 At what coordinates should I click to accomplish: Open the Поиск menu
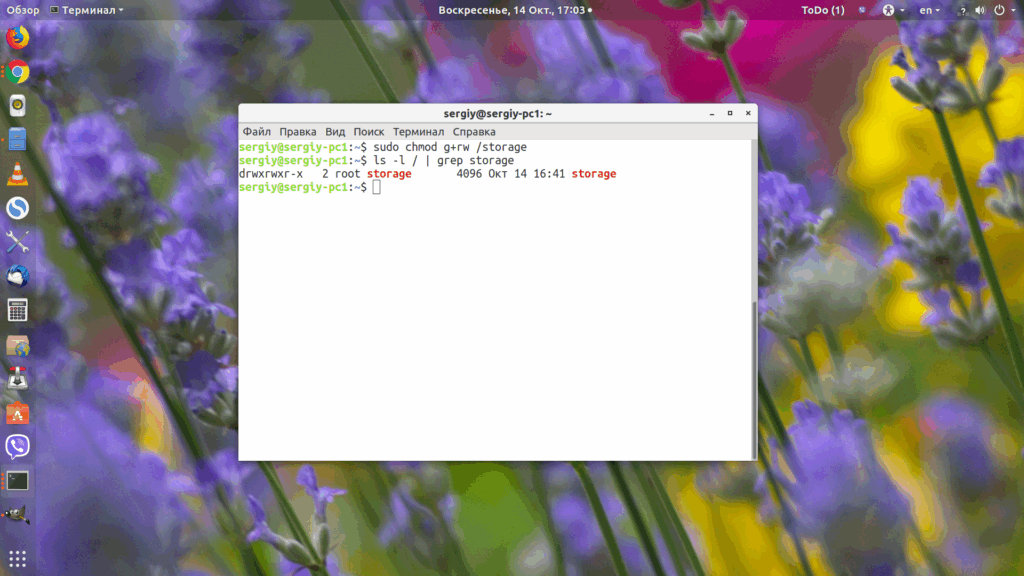click(x=369, y=131)
